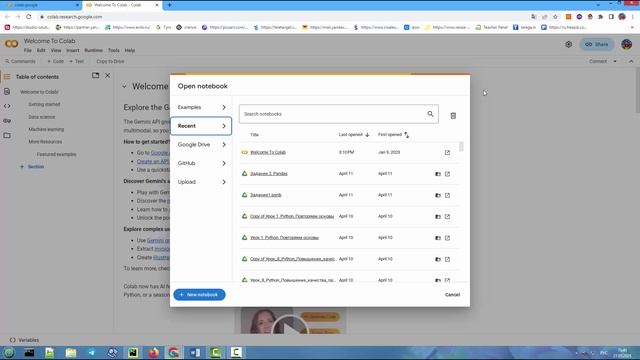Open the File menu

point(27,51)
